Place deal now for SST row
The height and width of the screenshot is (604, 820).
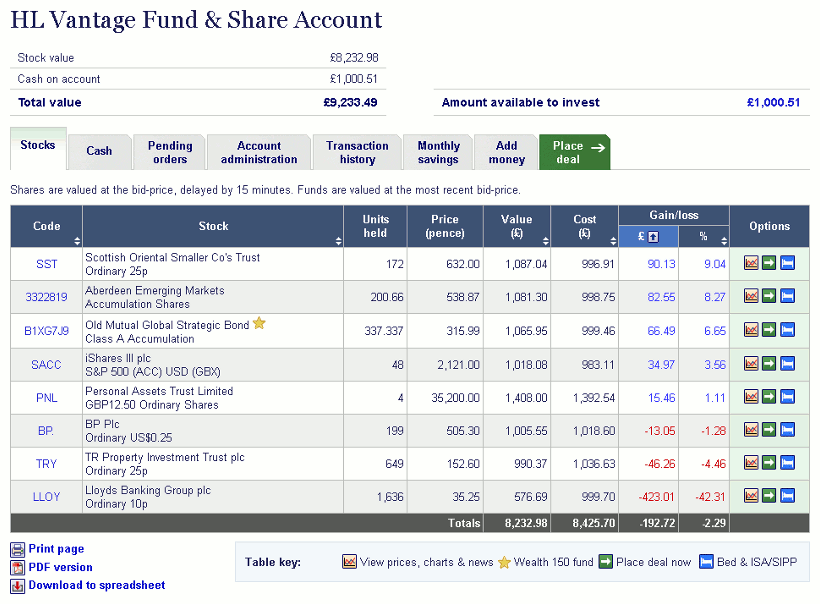(769, 263)
